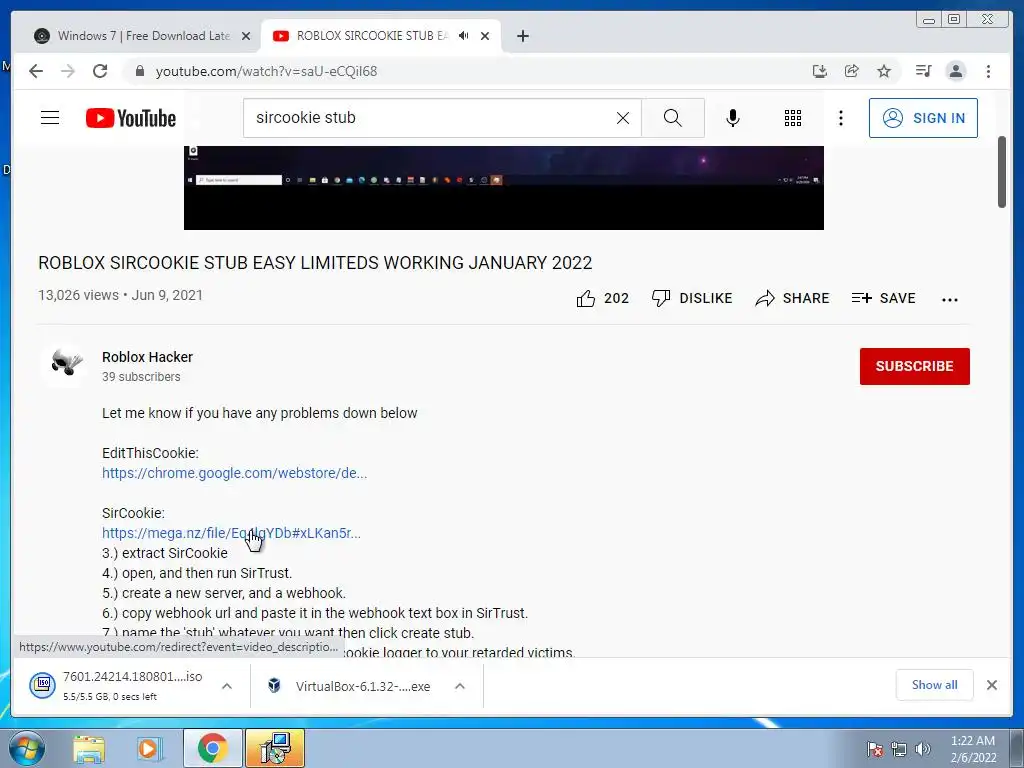Open the chrome.google.com webstore link
Screen dimensions: 1024x768
point(234,473)
